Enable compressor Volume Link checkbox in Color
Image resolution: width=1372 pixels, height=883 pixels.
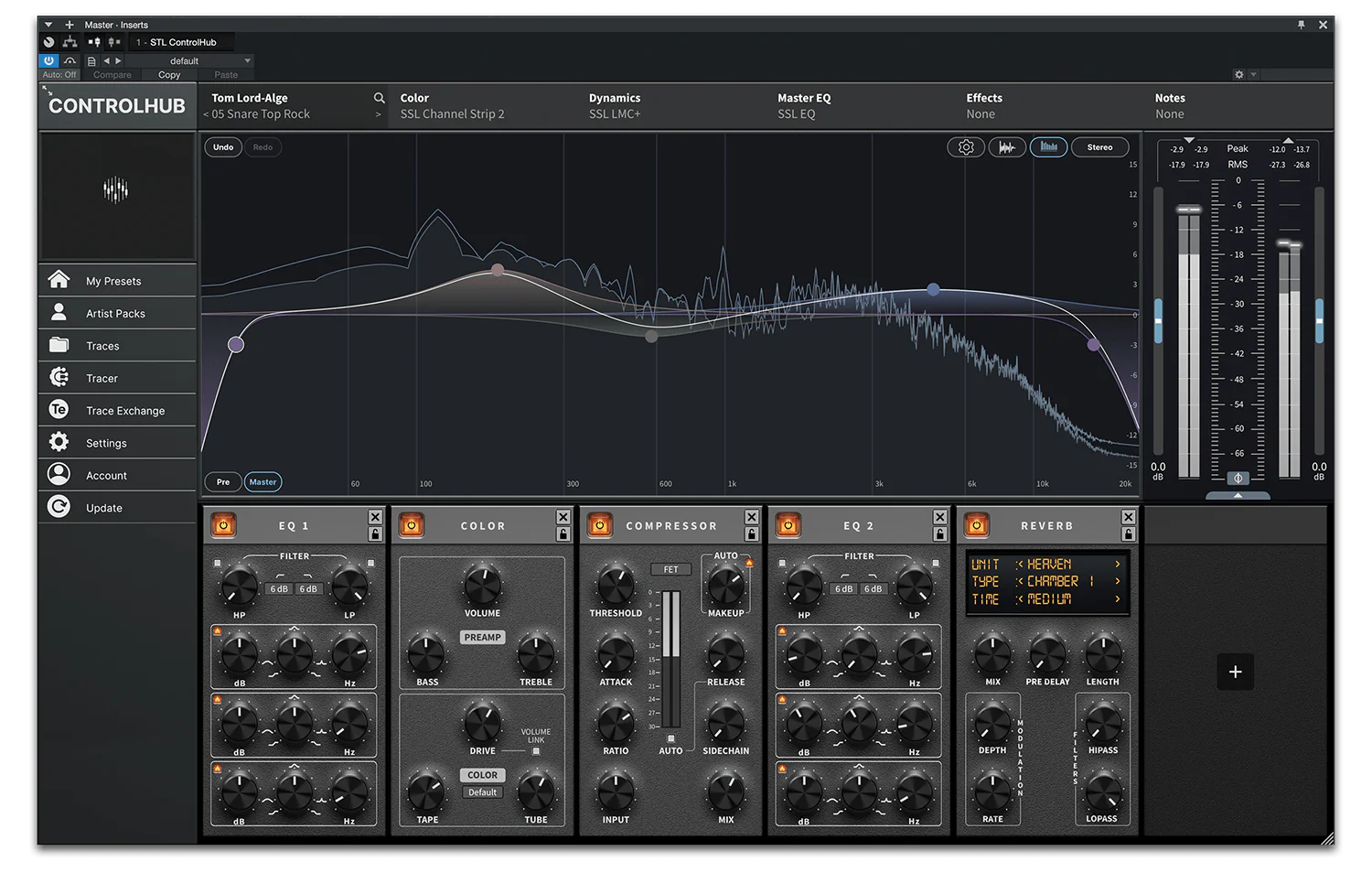(x=536, y=751)
